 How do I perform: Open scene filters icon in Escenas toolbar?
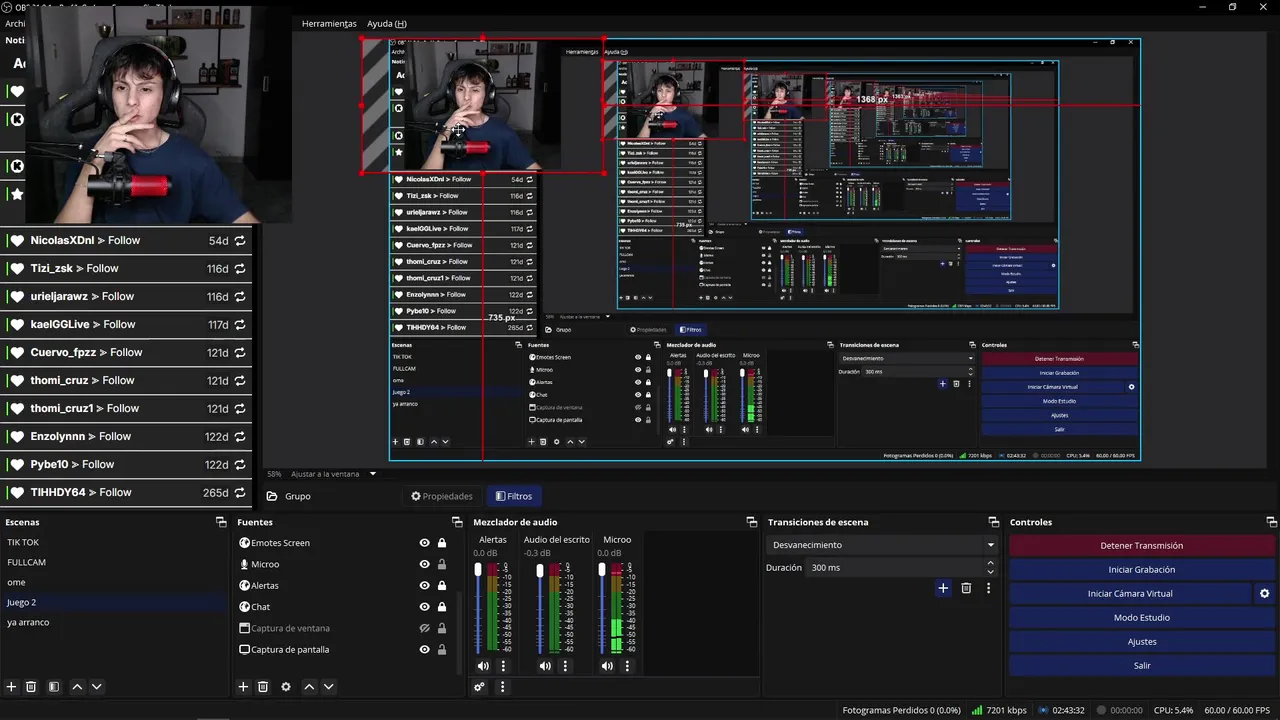point(54,687)
